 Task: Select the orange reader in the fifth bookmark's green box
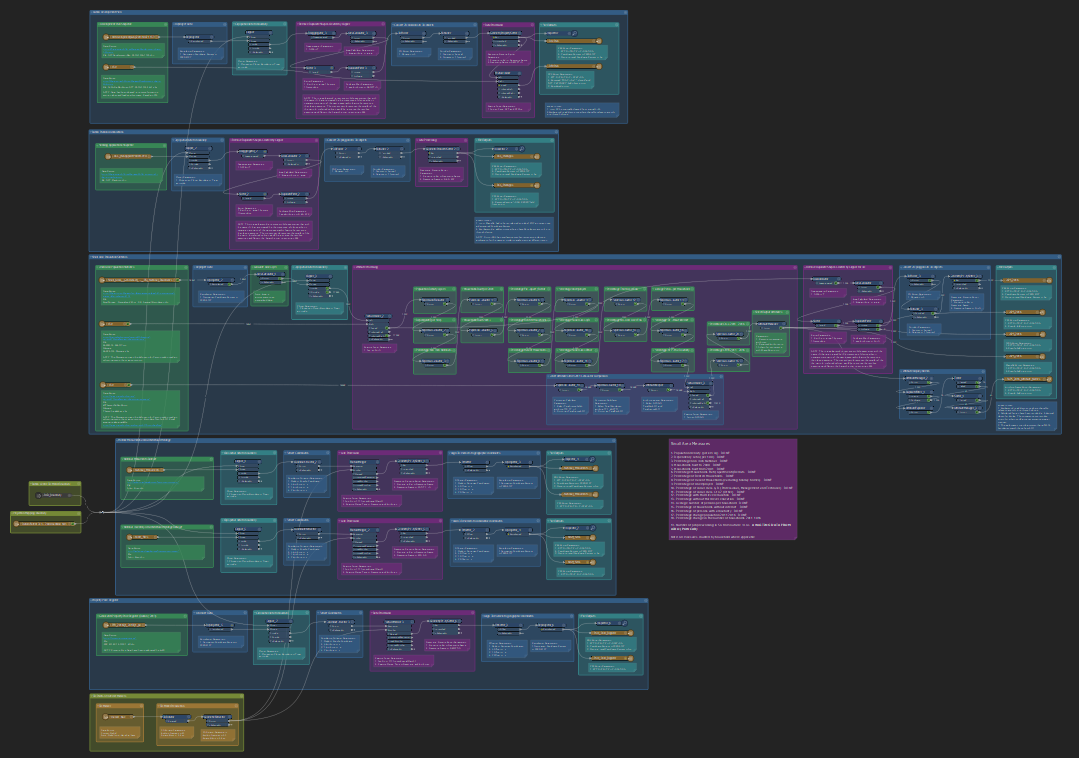(125, 625)
